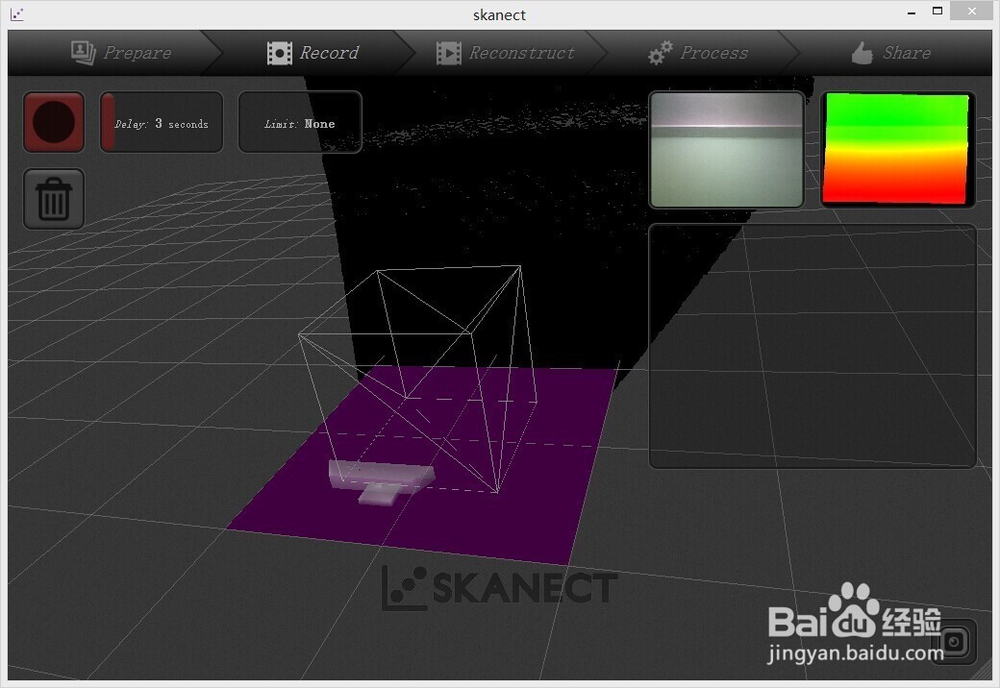Maximize the skanect window

click(938, 11)
